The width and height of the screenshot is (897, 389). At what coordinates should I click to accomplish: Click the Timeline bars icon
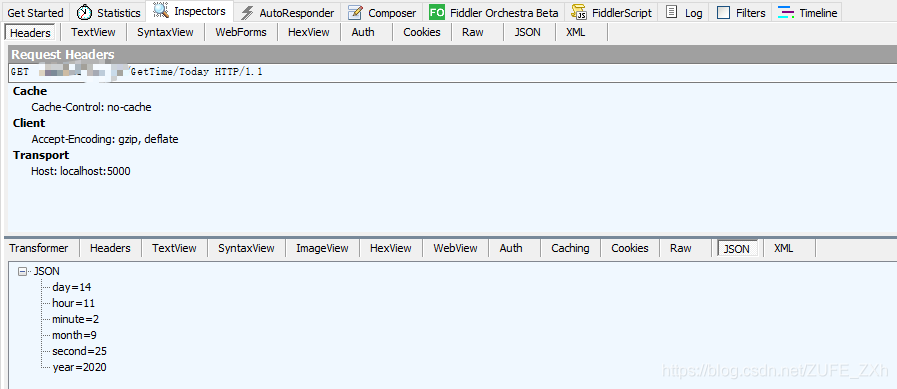pyautogui.click(x=787, y=12)
